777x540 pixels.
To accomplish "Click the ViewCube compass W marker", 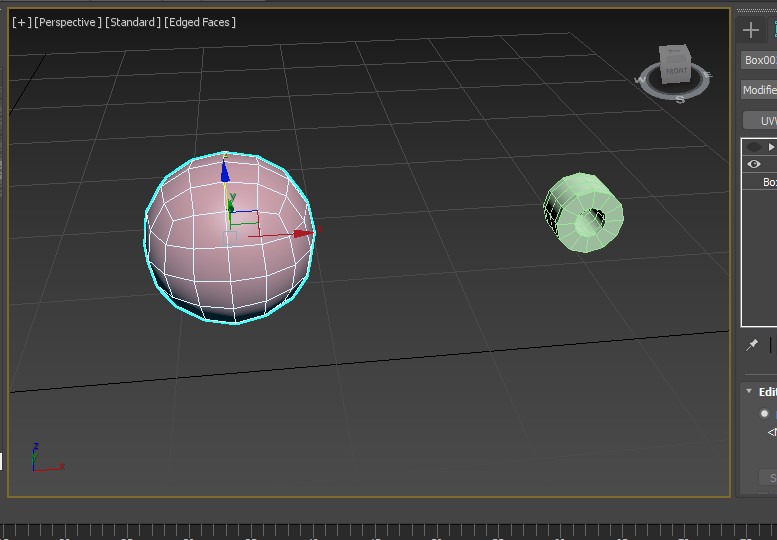I will click(x=641, y=81).
